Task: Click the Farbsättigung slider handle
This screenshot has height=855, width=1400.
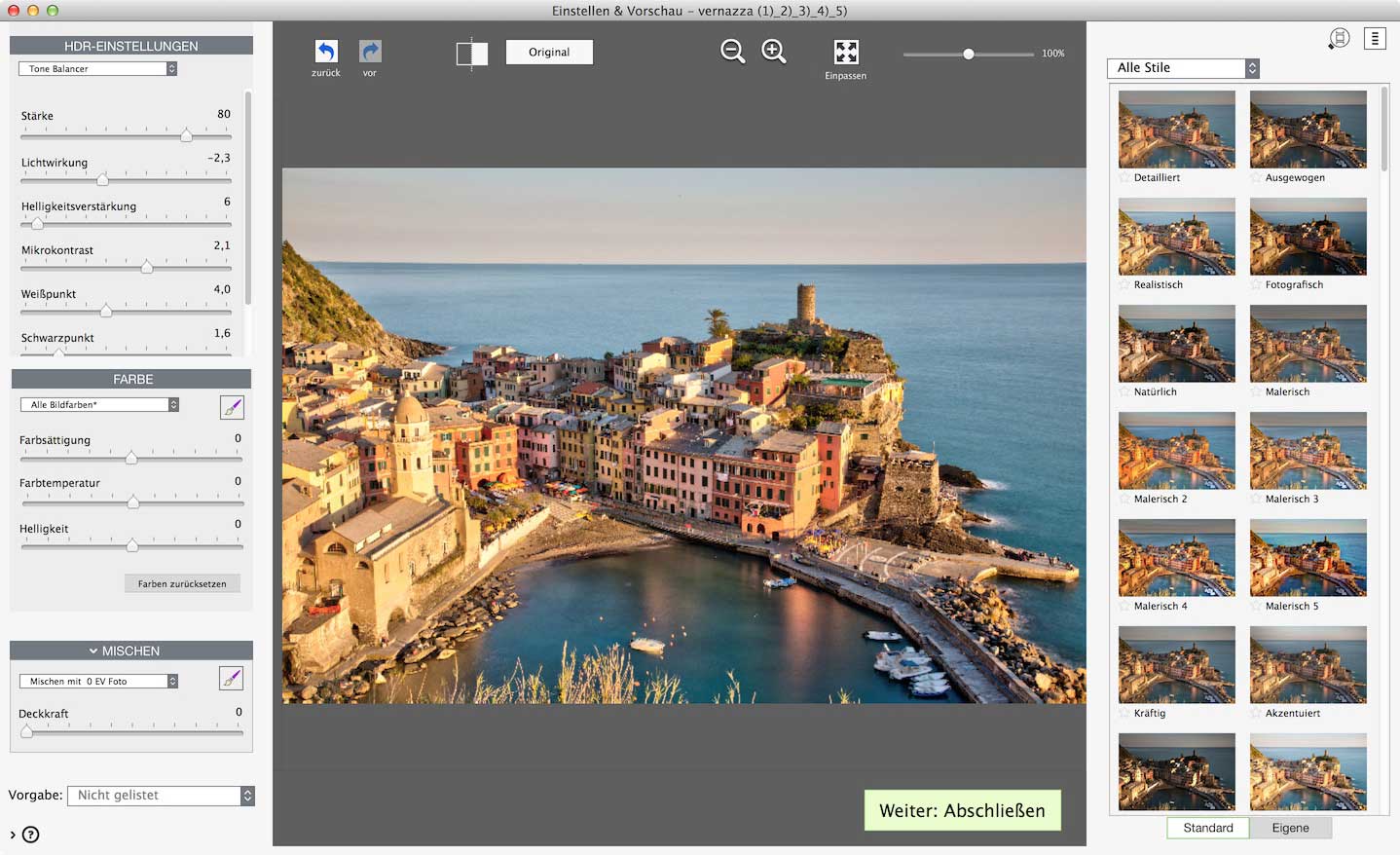Action: (131, 458)
